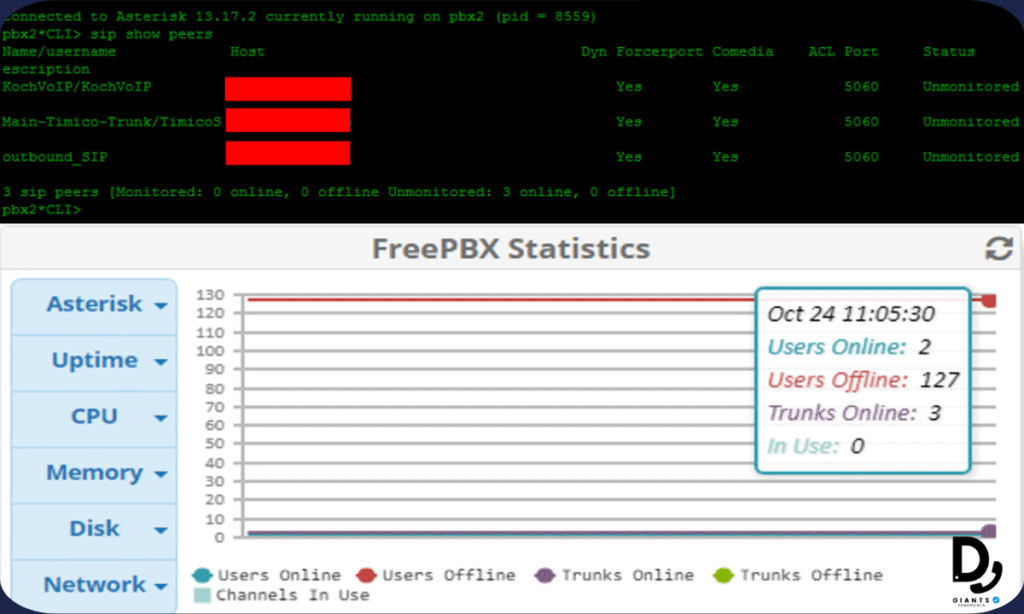Click the 'Users Offline: 127' tooltip line
Viewport: 1024px width, 614px height.
(x=863, y=380)
